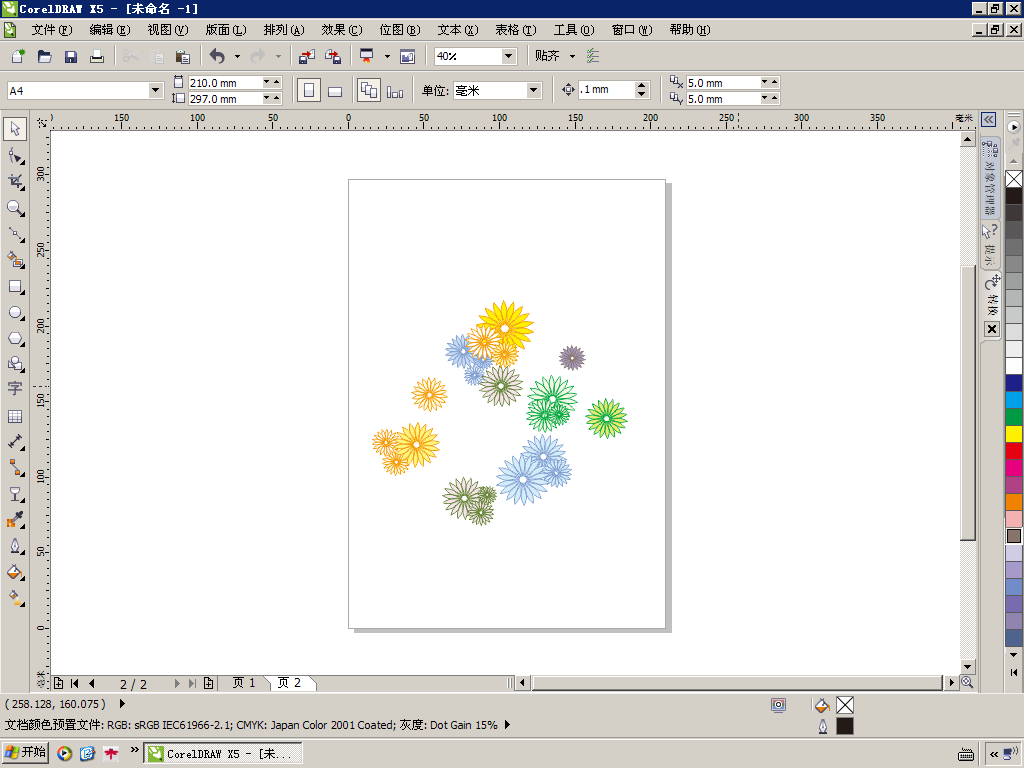Select the Outline pen tool
The width and height of the screenshot is (1024, 768).
tap(15, 546)
